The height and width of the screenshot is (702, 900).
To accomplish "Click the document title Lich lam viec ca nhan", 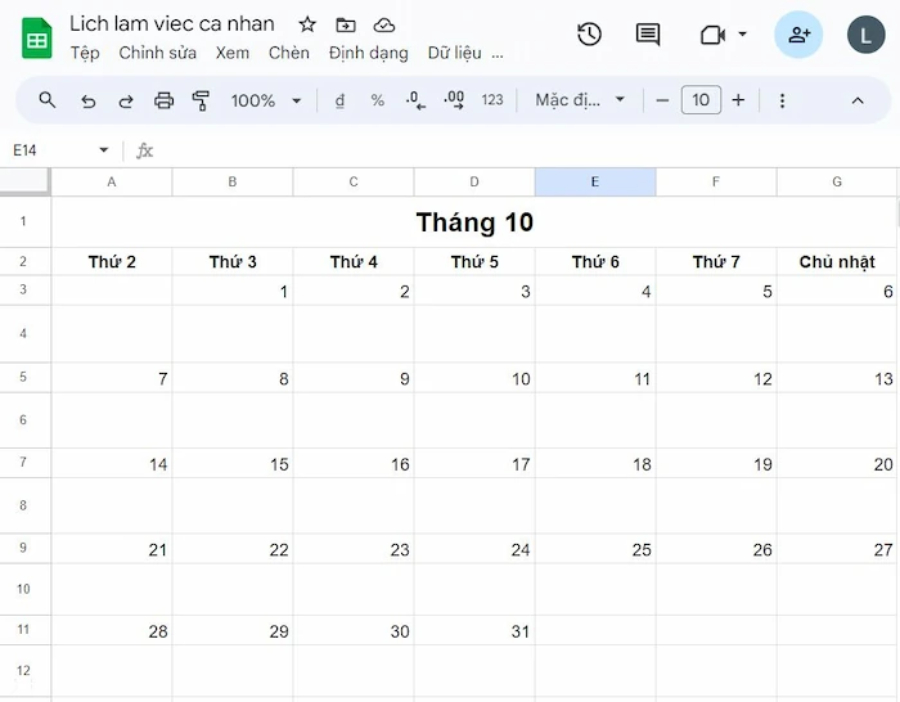I will pos(172,24).
